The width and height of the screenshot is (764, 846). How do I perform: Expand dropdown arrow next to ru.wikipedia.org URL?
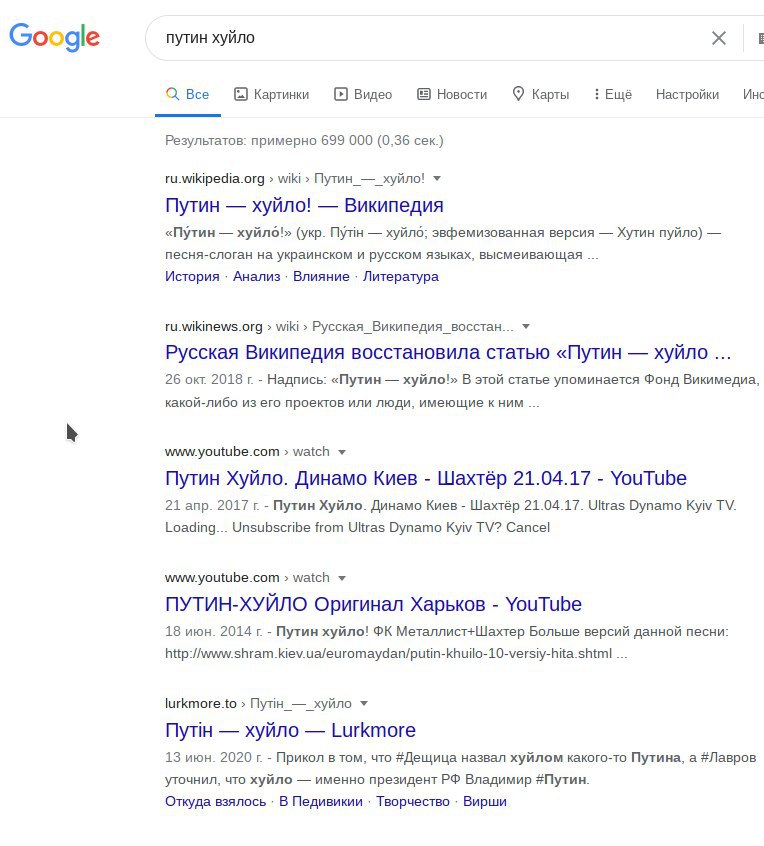coord(437,179)
